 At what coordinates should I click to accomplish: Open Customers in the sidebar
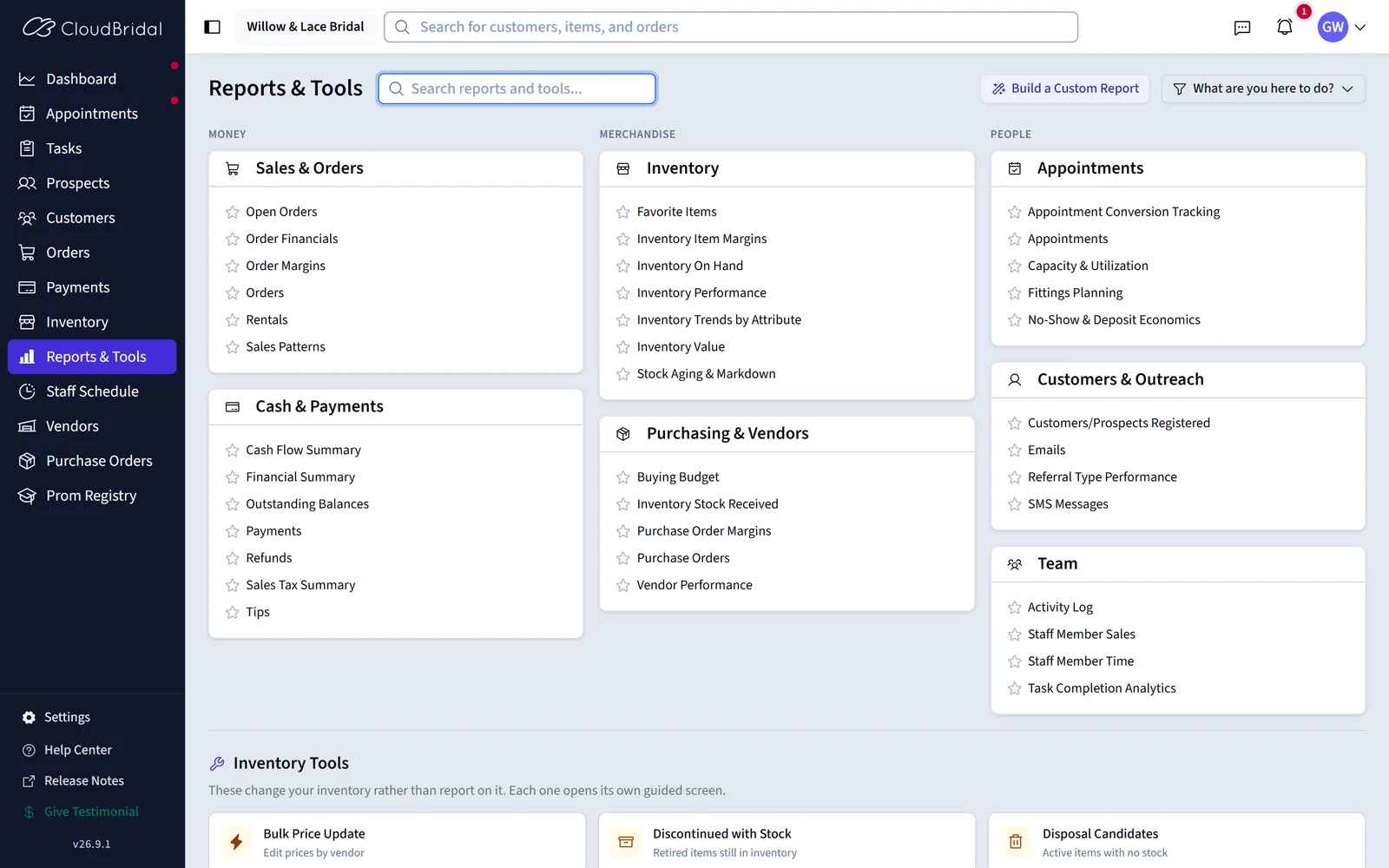92,218
